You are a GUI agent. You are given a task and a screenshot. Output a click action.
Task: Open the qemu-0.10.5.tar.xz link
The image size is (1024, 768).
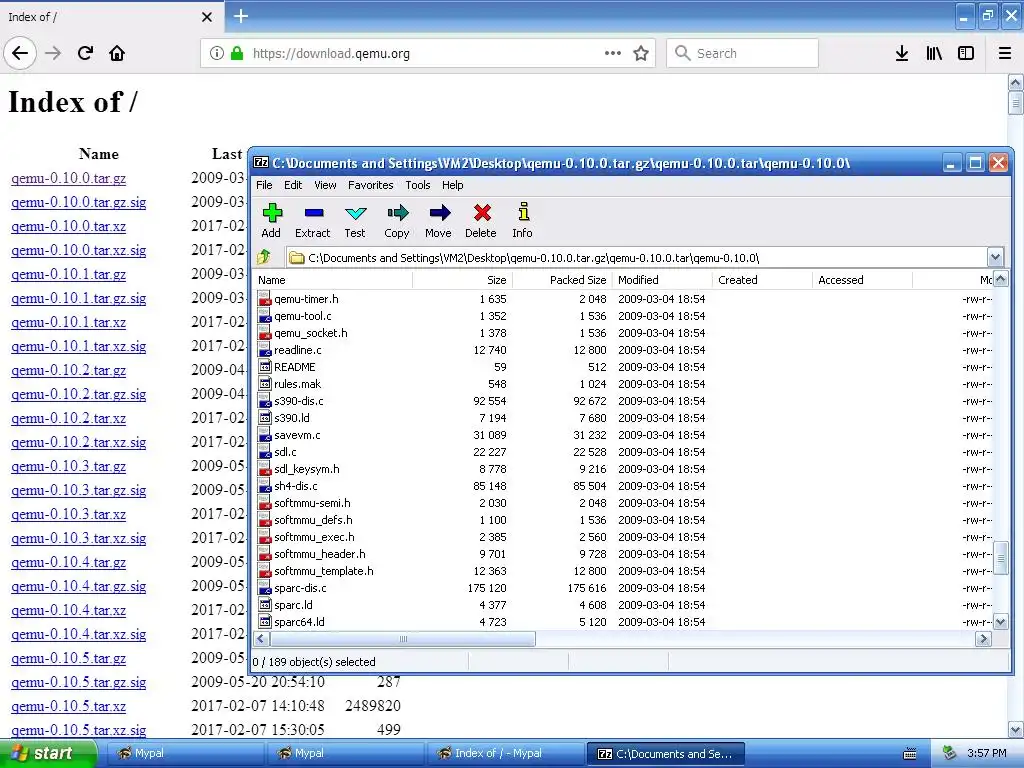[69, 707]
